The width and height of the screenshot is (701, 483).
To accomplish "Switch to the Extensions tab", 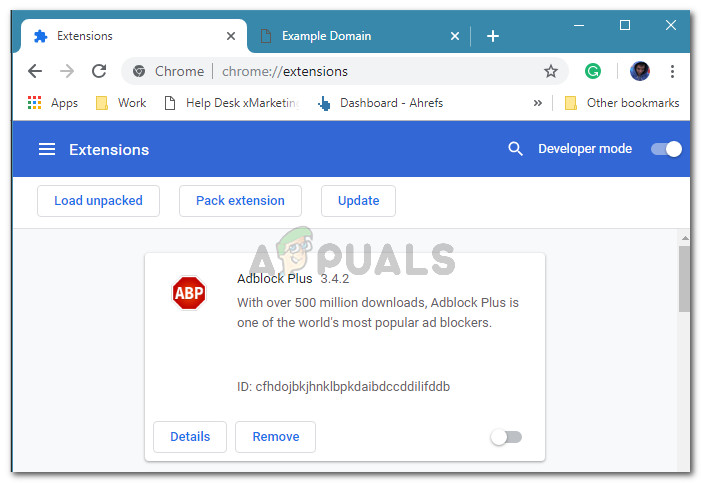I will 134,36.
